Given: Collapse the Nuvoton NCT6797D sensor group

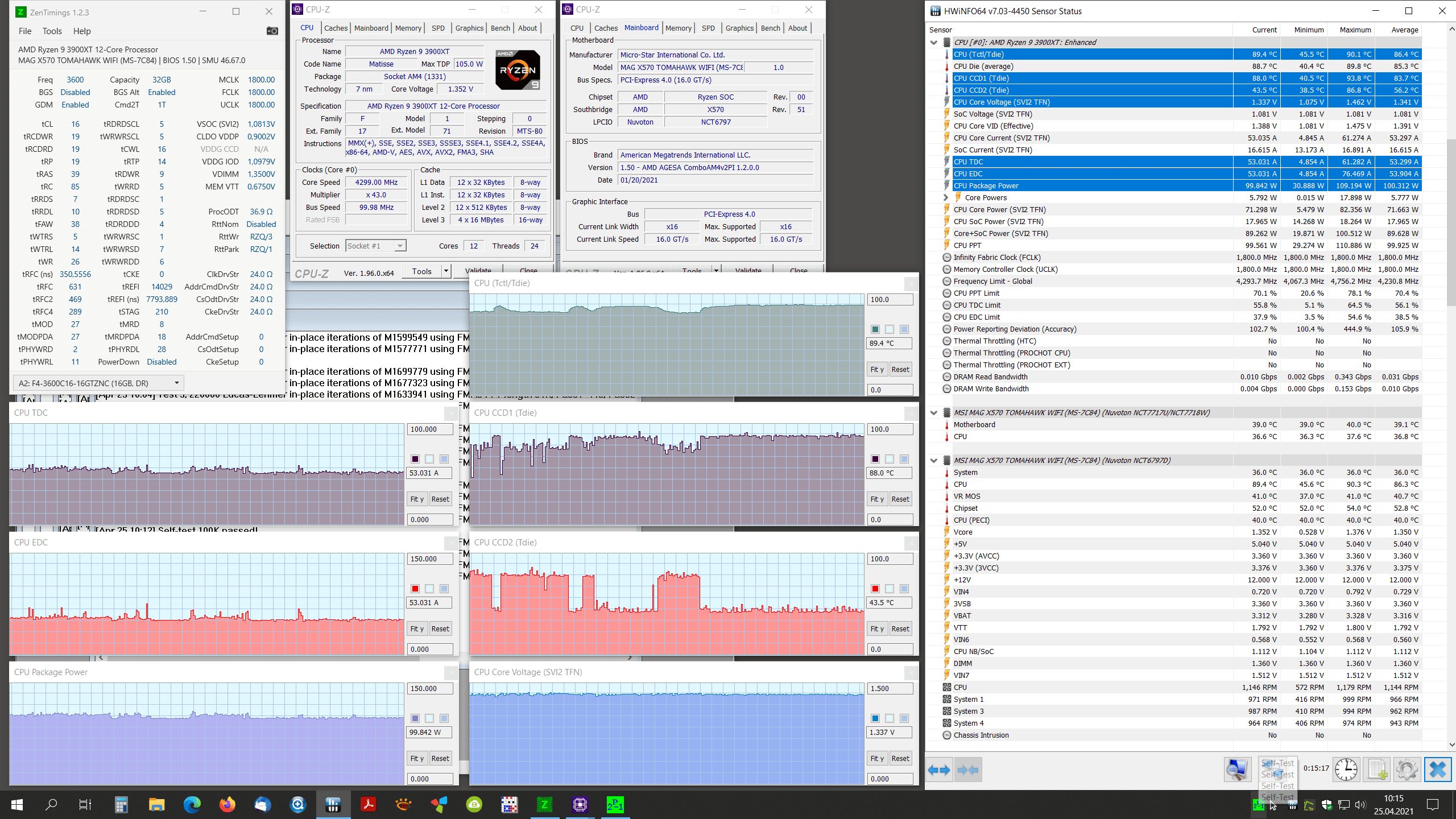Looking at the screenshot, I should pos(933,460).
